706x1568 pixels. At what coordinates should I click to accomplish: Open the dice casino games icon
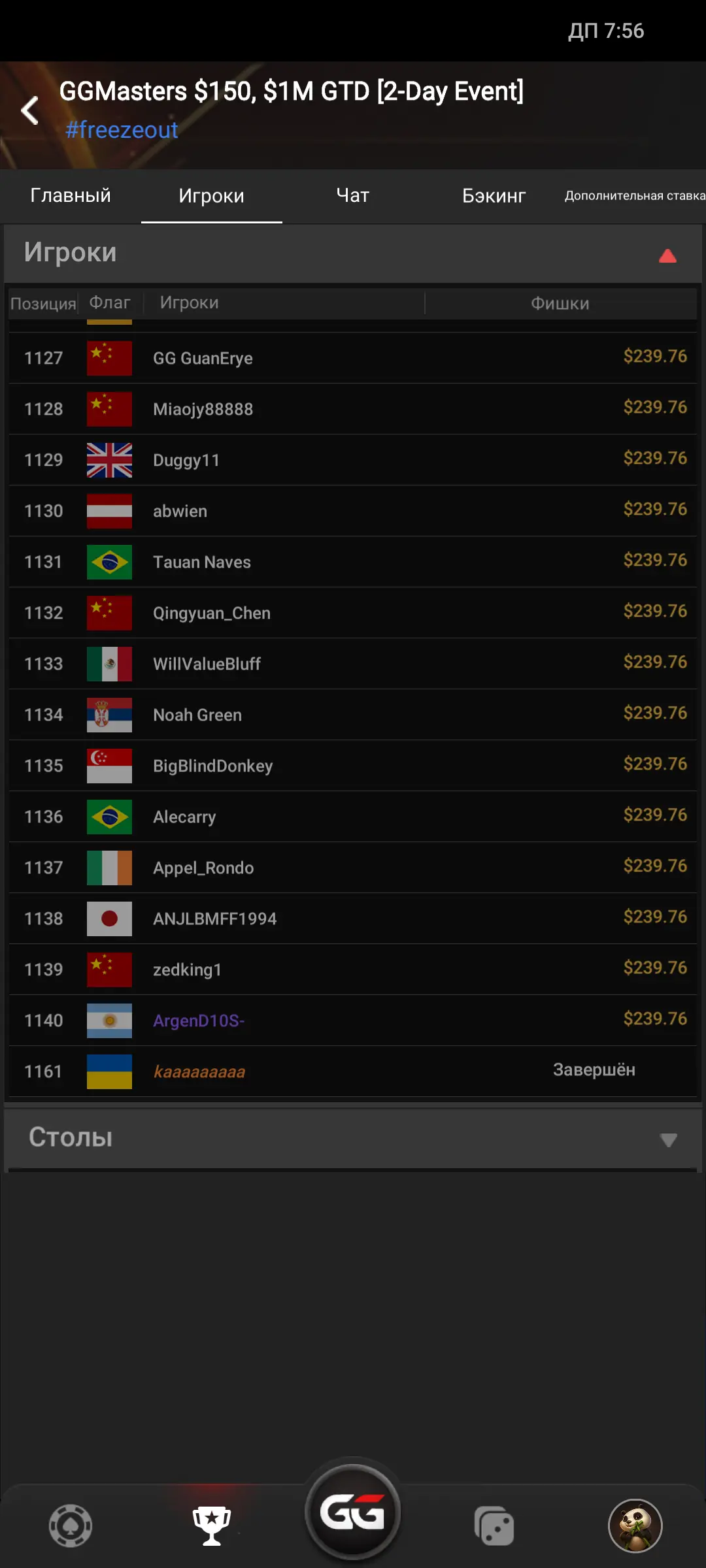click(x=494, y=1526)
